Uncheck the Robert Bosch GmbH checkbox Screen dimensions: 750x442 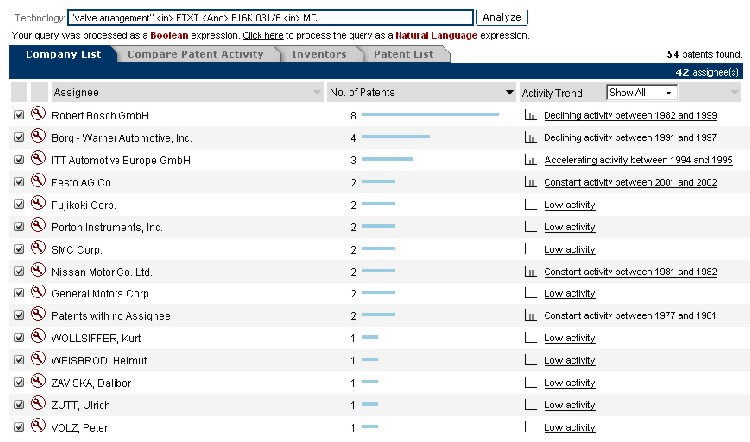[19, 115]
